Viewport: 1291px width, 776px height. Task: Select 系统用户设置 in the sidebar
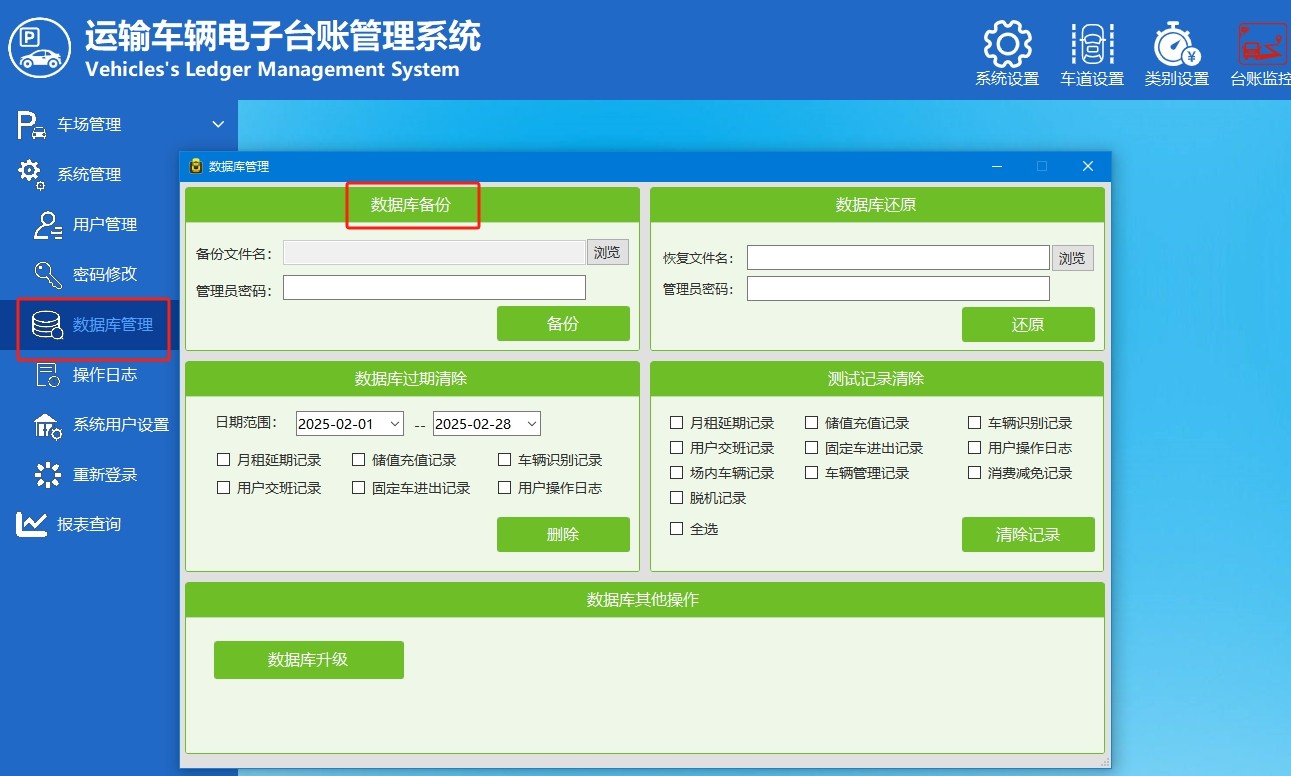(x=120, y=425)
